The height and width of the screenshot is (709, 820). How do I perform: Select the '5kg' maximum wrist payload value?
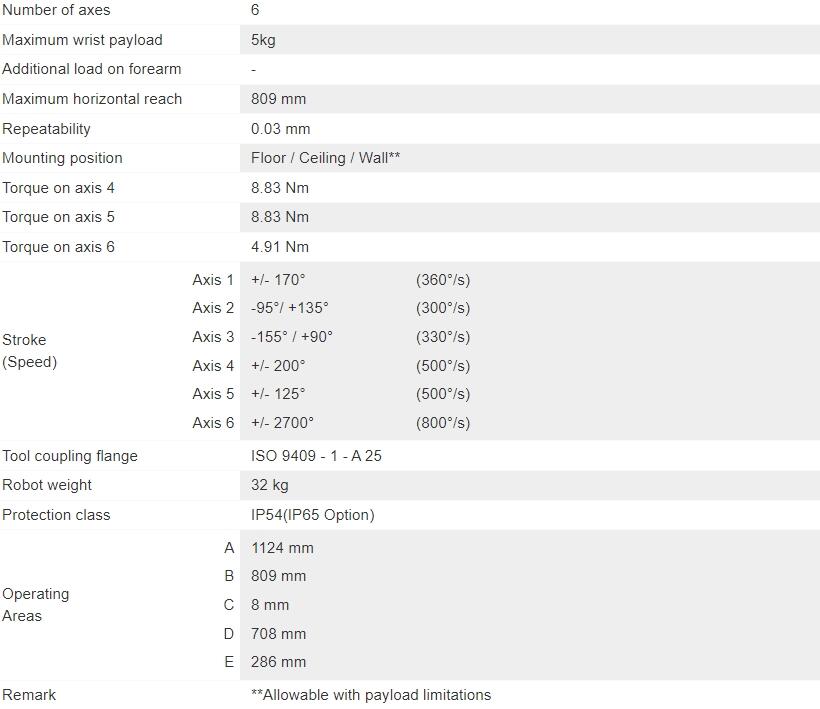(x=263, y=40)
